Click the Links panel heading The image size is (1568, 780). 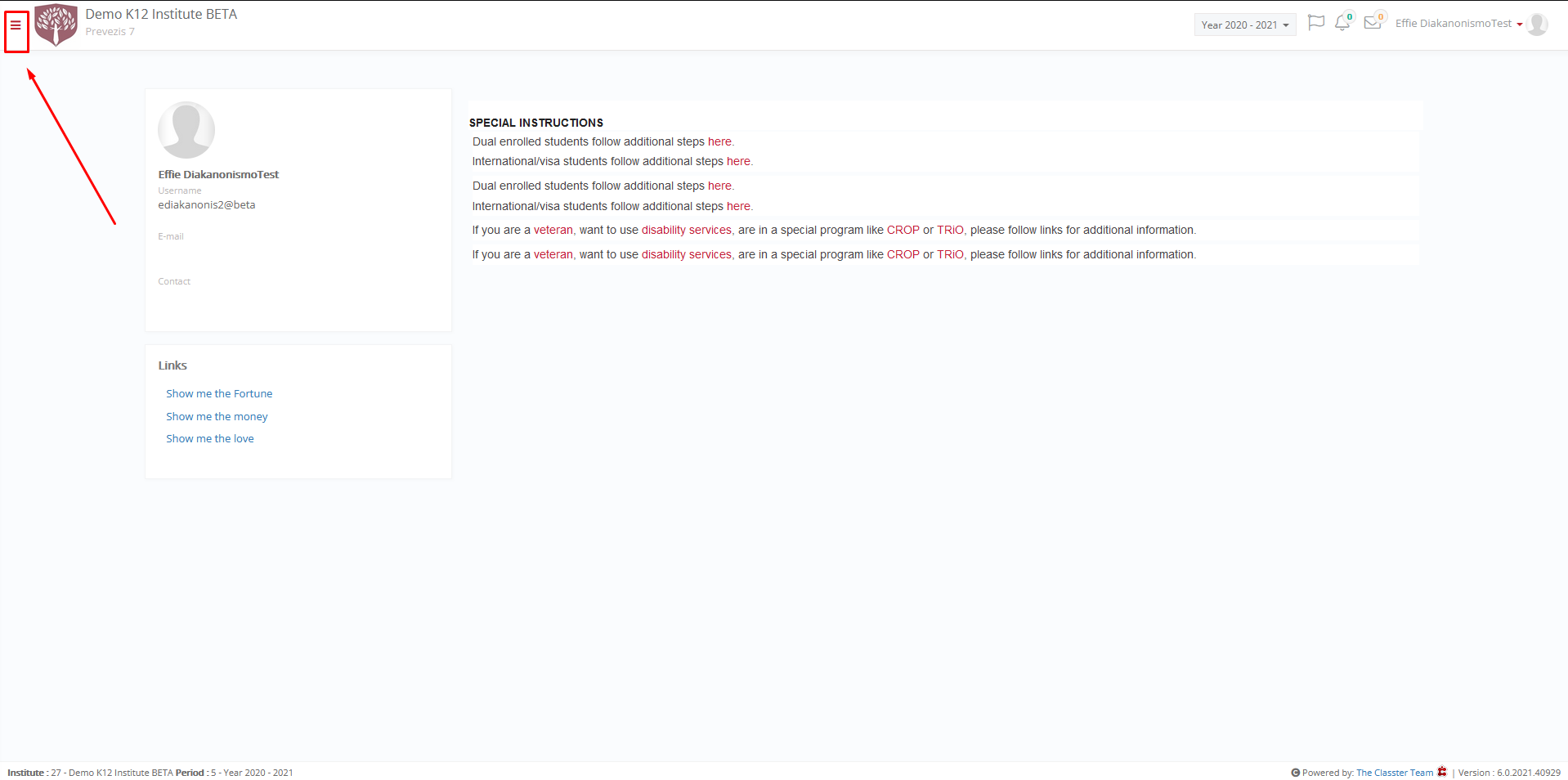pyautogui.click(x=172, y=365)
